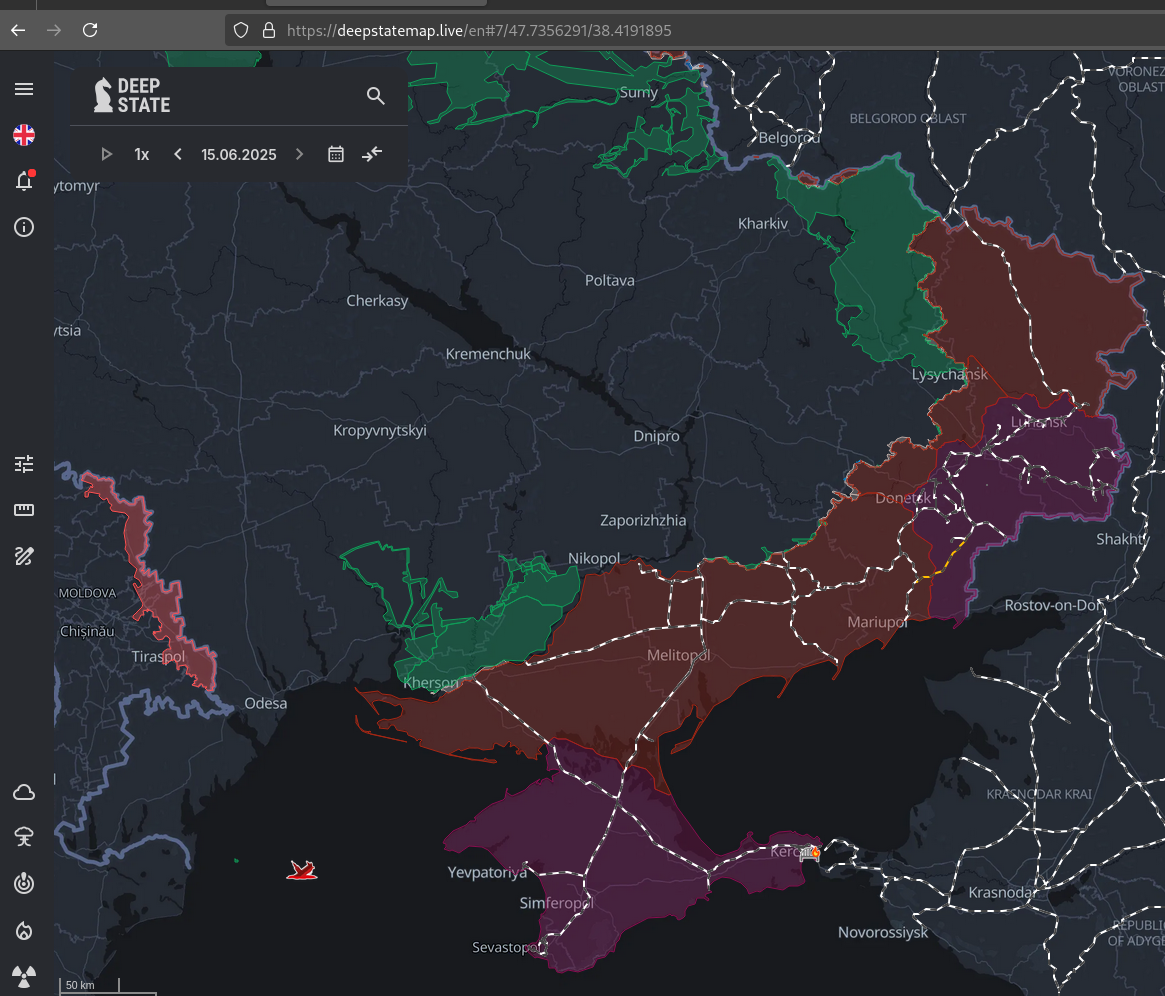This screenshot has height=996, width=1165.
Task: Toggle the radiation hazard icon
Action: pyautogui.click(x=24, y=976)
